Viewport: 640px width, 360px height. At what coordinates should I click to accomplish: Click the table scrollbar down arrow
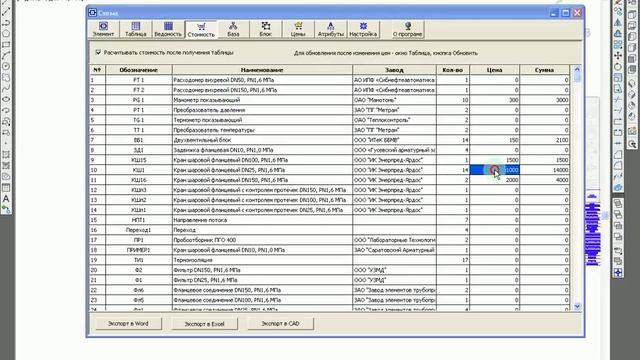click(x=577, y=306)
